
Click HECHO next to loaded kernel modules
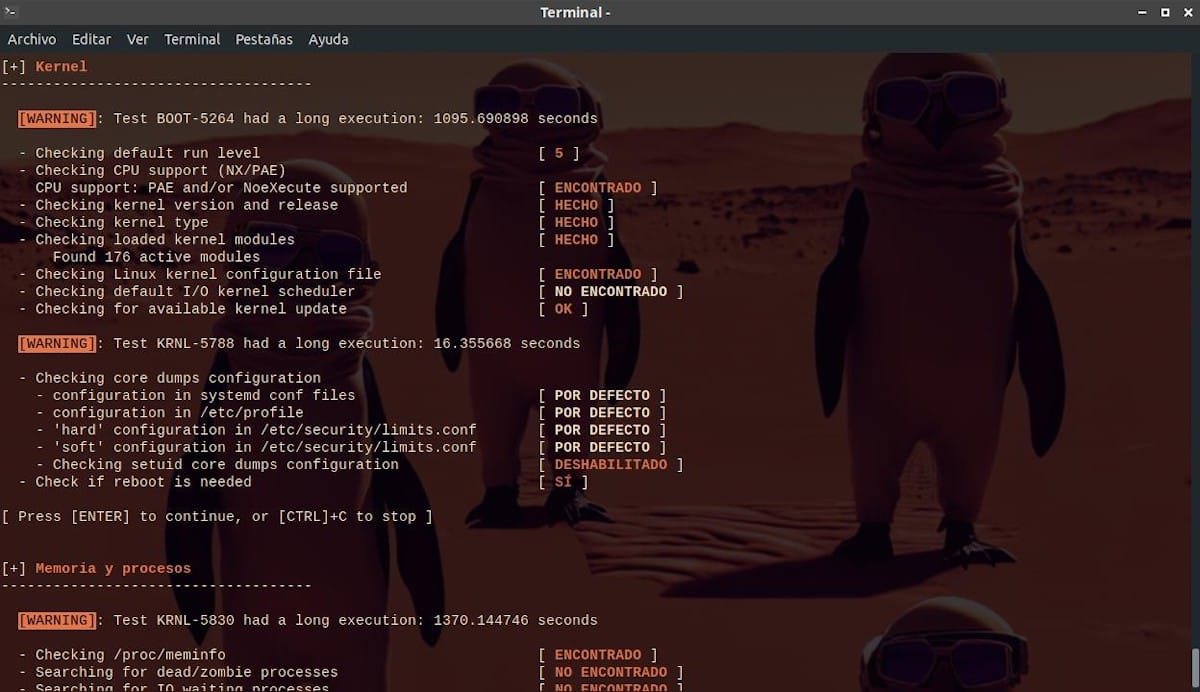pos(576,240)
